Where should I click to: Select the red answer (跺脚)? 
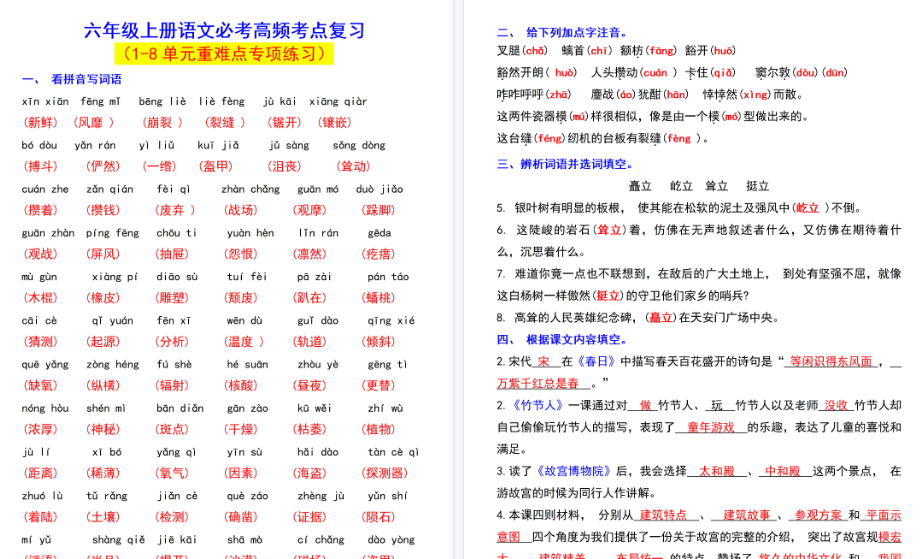(378, 210)
